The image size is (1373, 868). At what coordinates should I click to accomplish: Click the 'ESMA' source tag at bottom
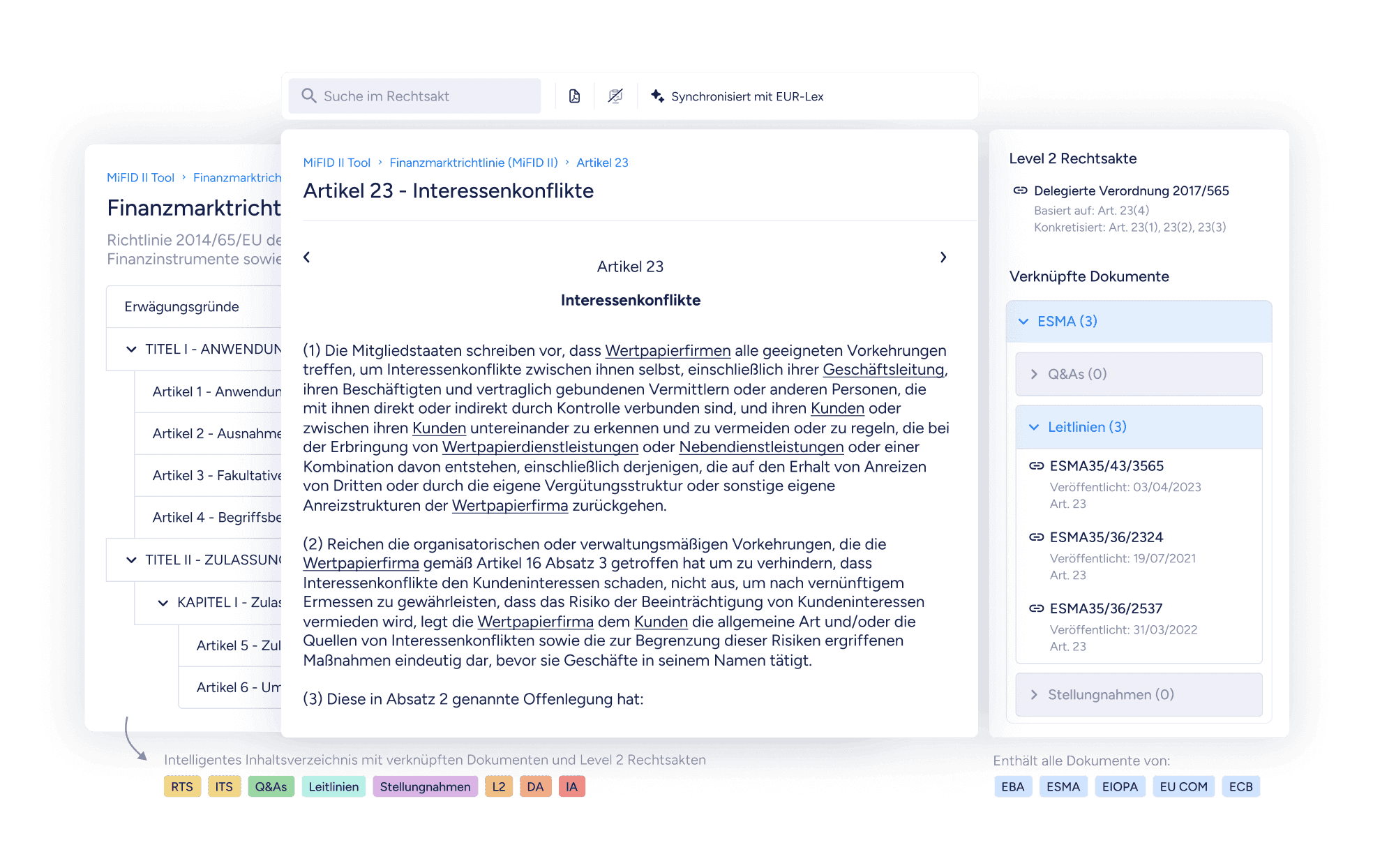pyautogui.click(x=1063, y=786)
